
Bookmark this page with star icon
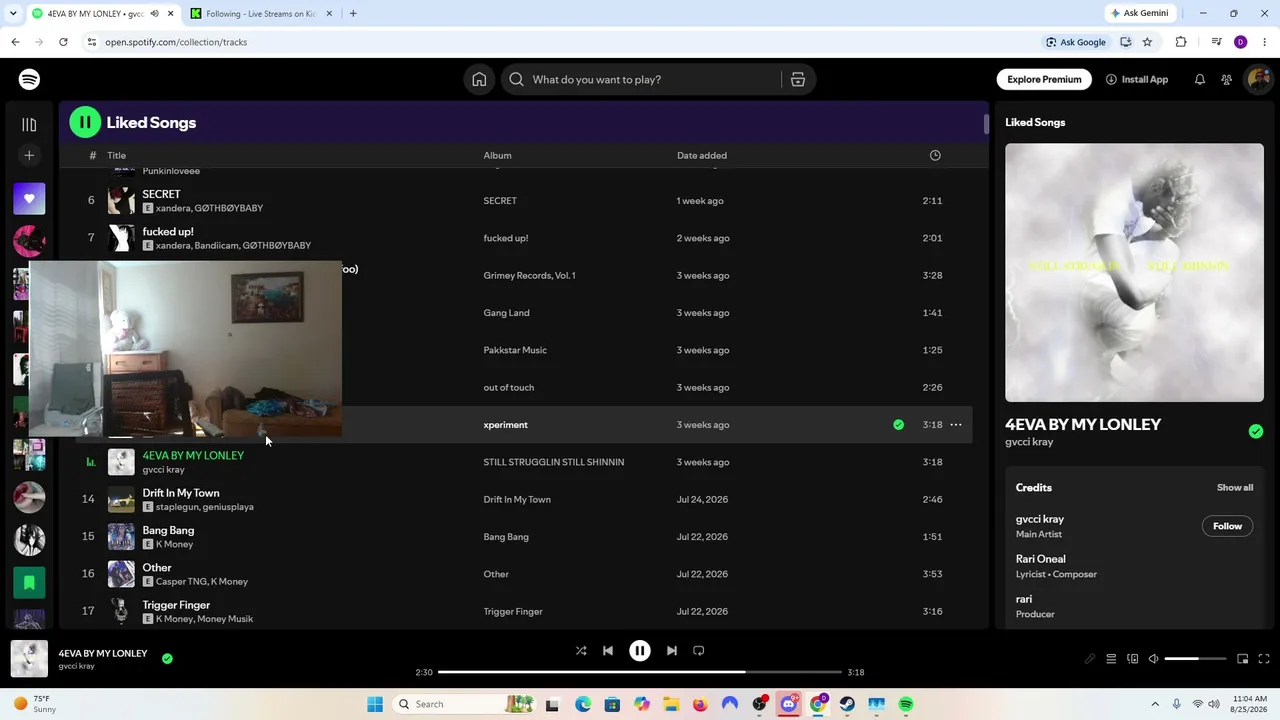click(1147, 42)
